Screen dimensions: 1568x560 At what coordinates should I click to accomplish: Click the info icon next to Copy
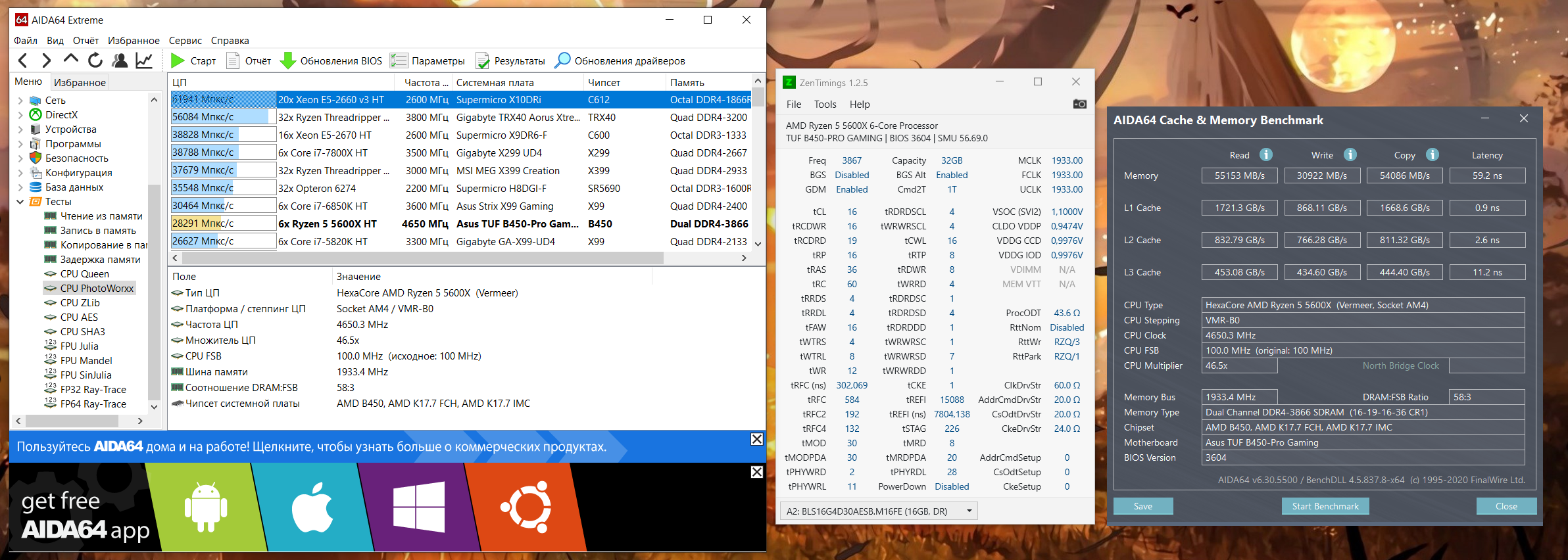tap(1432, 154)
